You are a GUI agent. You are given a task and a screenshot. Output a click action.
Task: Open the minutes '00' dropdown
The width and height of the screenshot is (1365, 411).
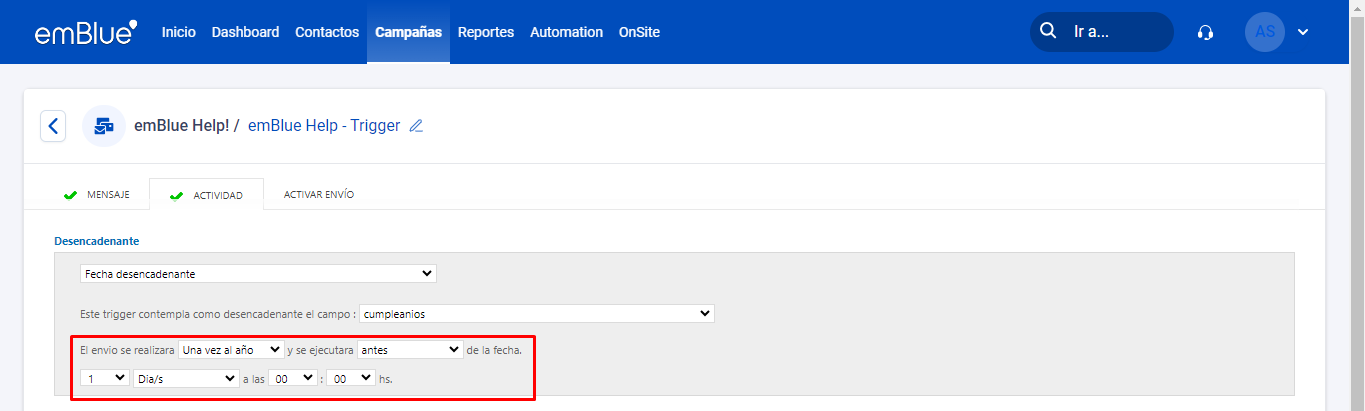point(351,379)
